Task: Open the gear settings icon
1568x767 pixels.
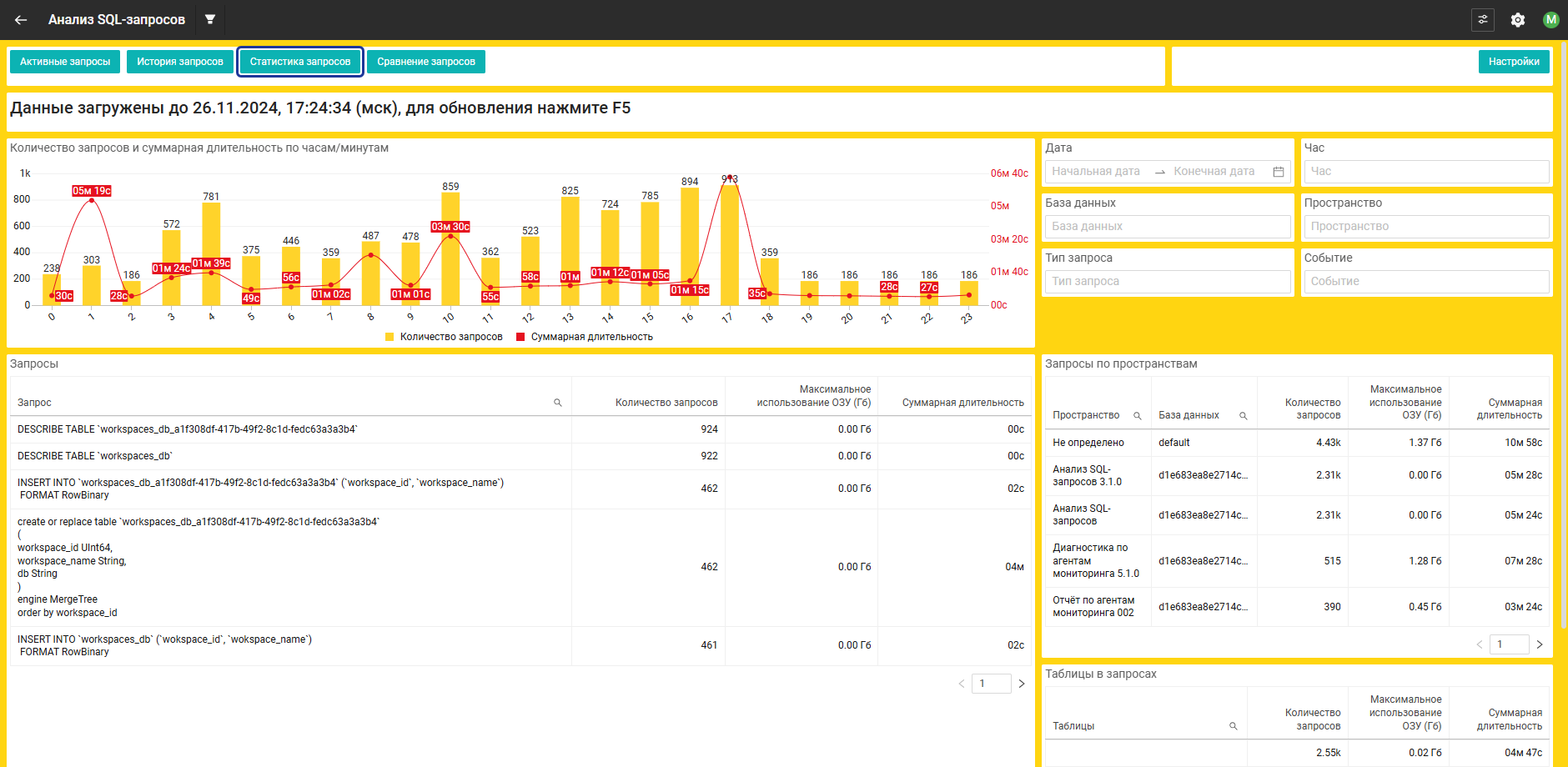Action: 1518,20
